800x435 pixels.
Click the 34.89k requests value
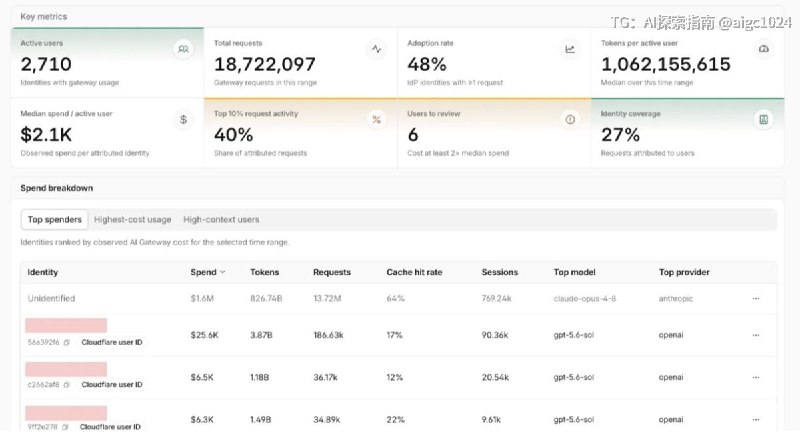[327, 420]
